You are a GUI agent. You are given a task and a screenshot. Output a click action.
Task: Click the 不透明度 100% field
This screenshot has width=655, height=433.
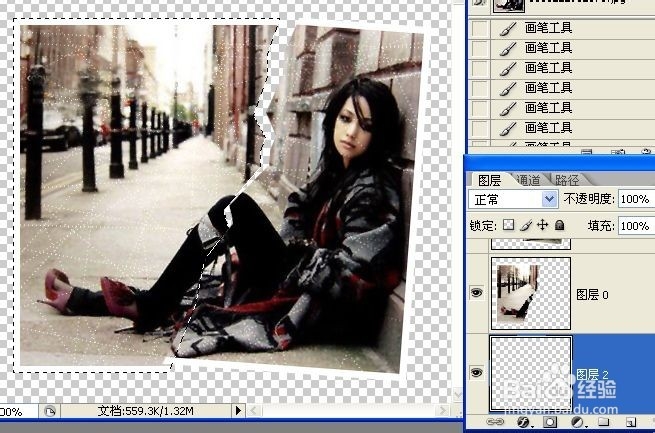pos(636,199)
